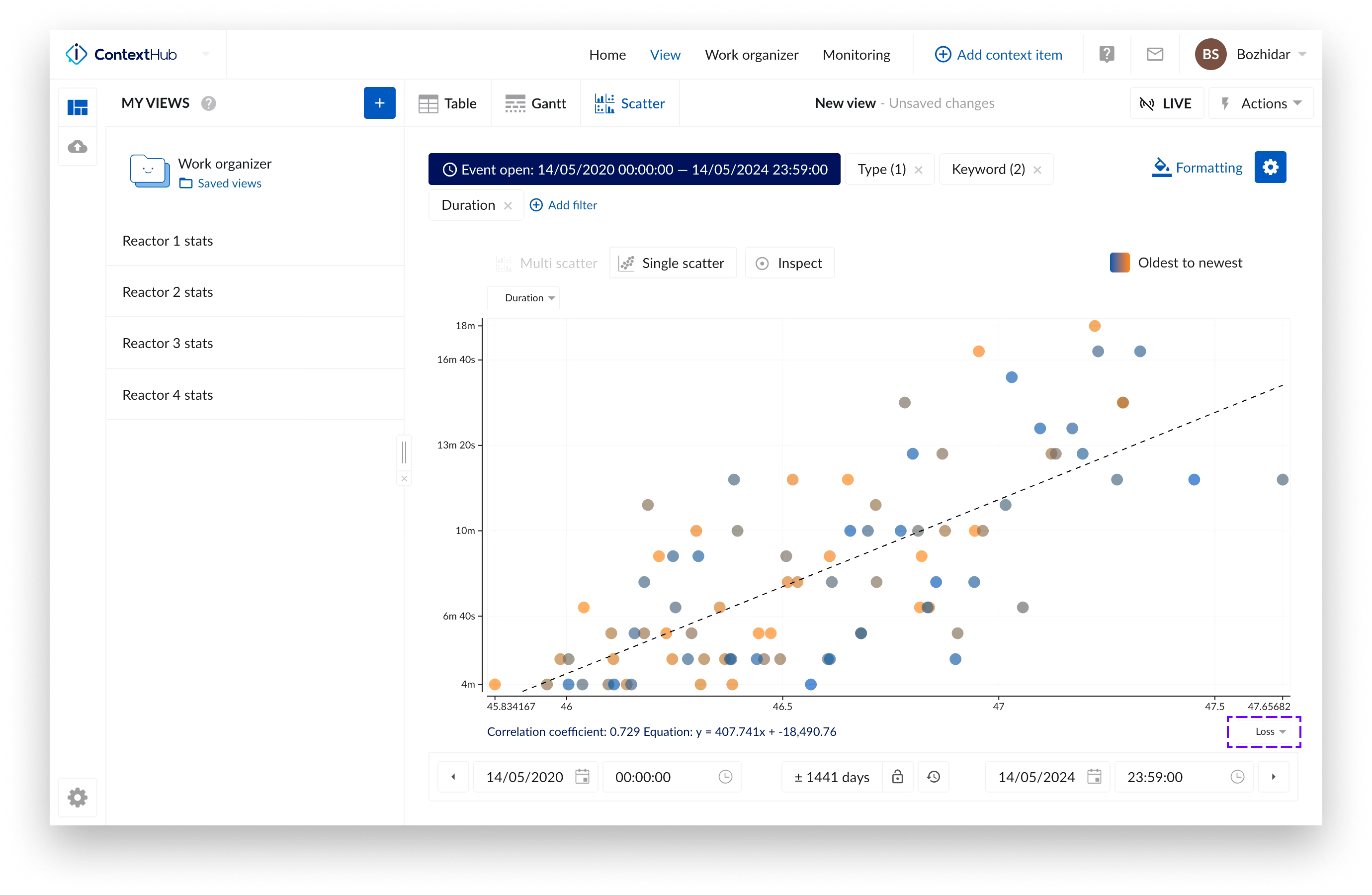The height and width of the screenshot is (895, 1372).
Task: Open the Duration y-axis dropdown
Action: (x=523, y=298)
